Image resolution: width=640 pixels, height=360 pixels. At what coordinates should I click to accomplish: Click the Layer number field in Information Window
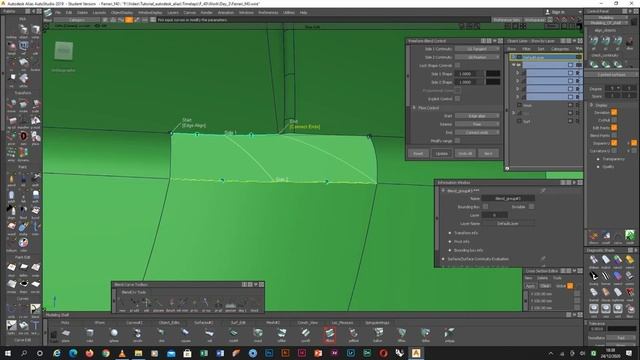pos(494,215)
